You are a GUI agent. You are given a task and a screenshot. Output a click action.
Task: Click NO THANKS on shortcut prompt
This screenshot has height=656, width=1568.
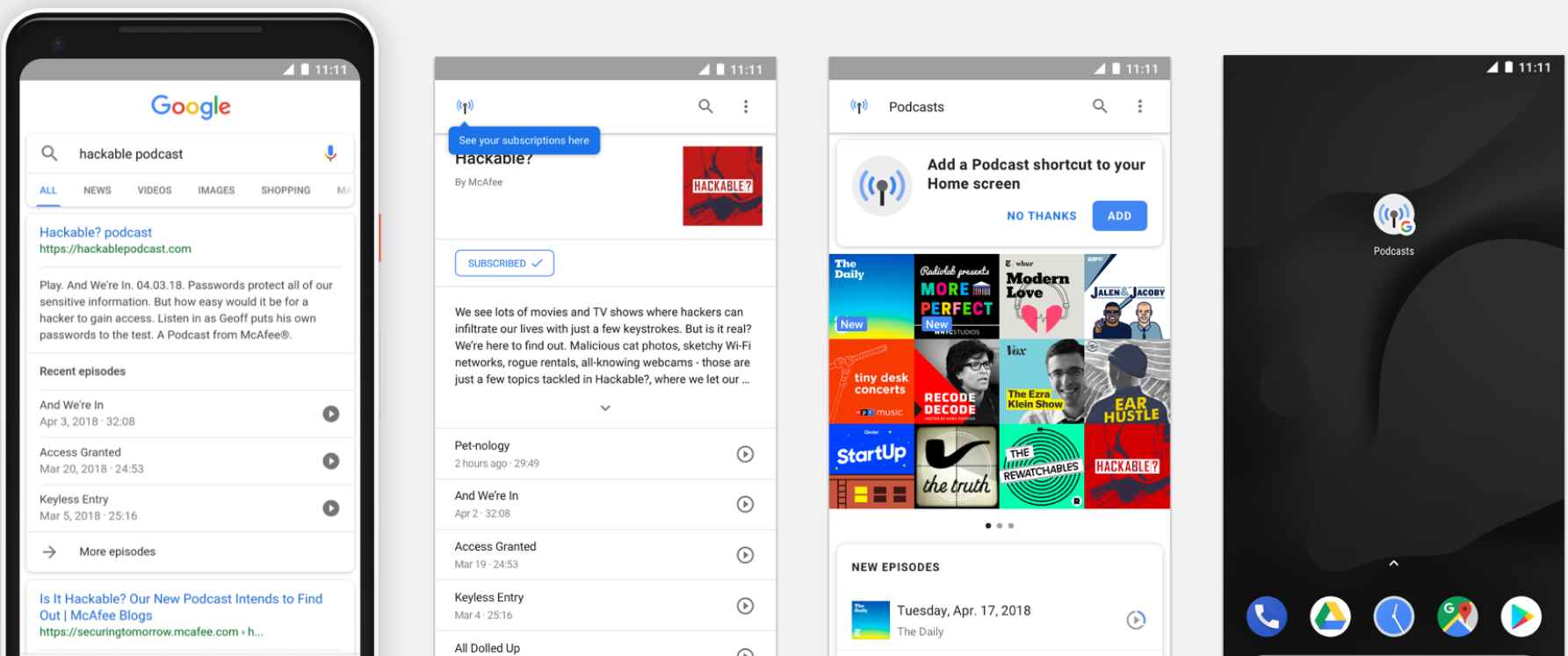[x=1042, y=216]
